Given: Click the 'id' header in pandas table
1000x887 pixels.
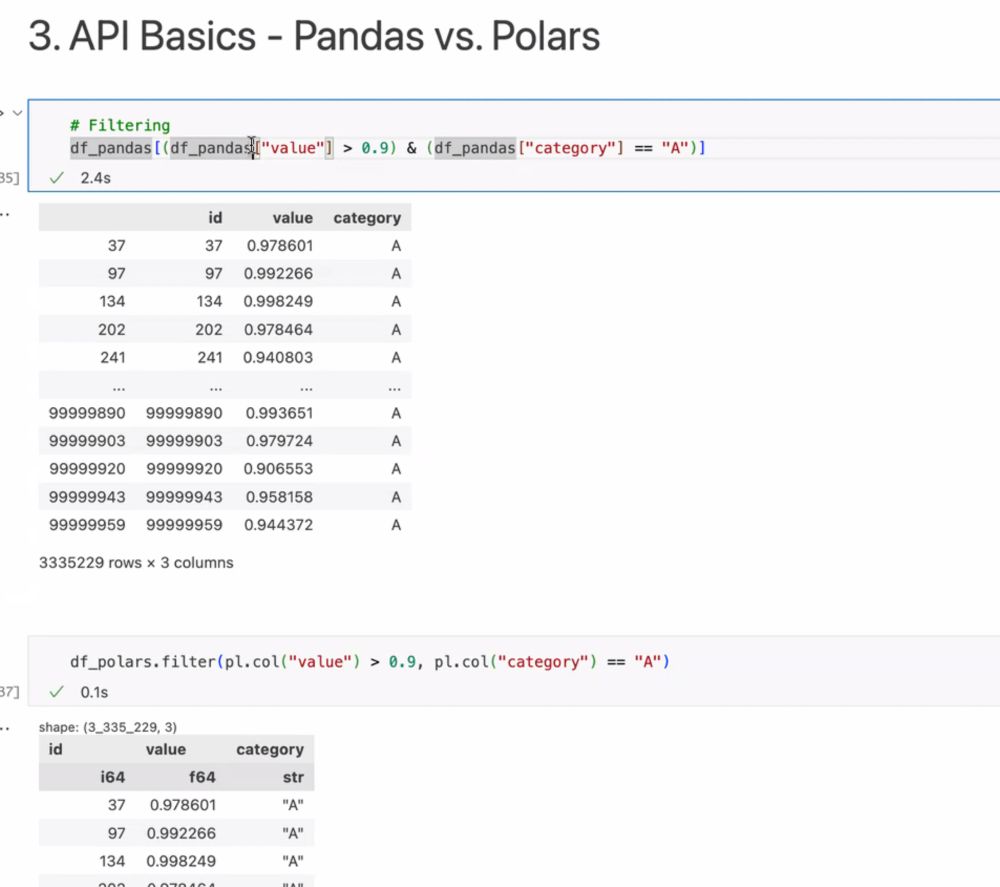Looking at the screenshot, I should (x=215, y=218).
